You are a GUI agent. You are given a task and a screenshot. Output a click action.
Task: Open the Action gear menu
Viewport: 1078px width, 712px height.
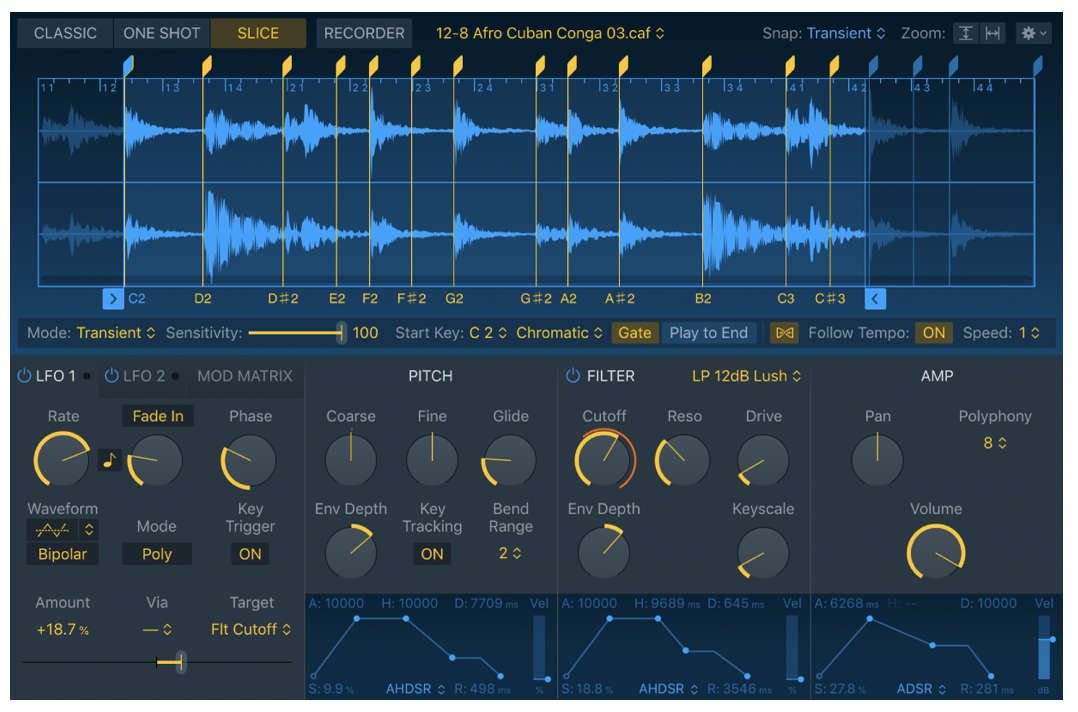click(x=1034, y=33)
